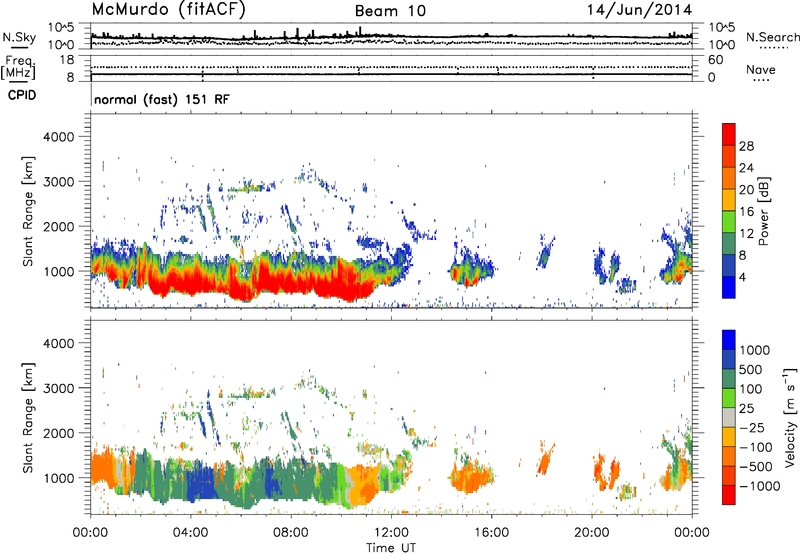The image size is (800, 554).
Task: Select the dark green 100–500 velocity swatch
Action: pos(729,379)
